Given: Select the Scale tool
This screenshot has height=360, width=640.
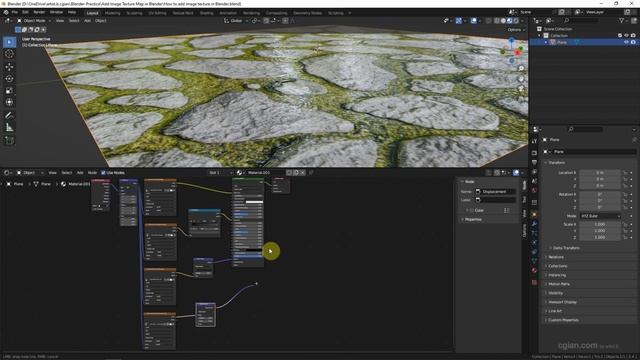Looking at the screenshot, I should point(9,91).
